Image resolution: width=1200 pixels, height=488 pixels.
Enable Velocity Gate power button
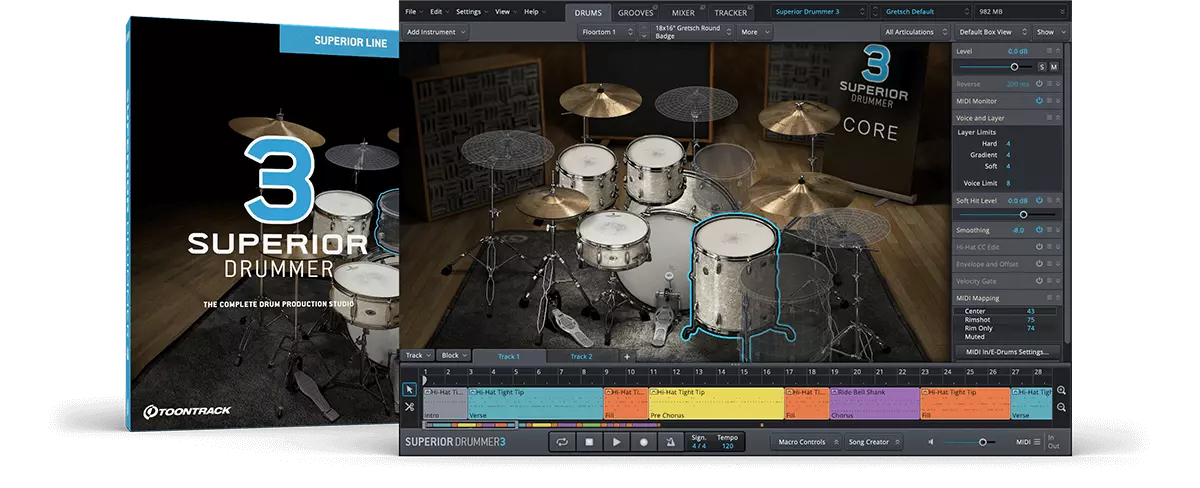coord(1039,281)
